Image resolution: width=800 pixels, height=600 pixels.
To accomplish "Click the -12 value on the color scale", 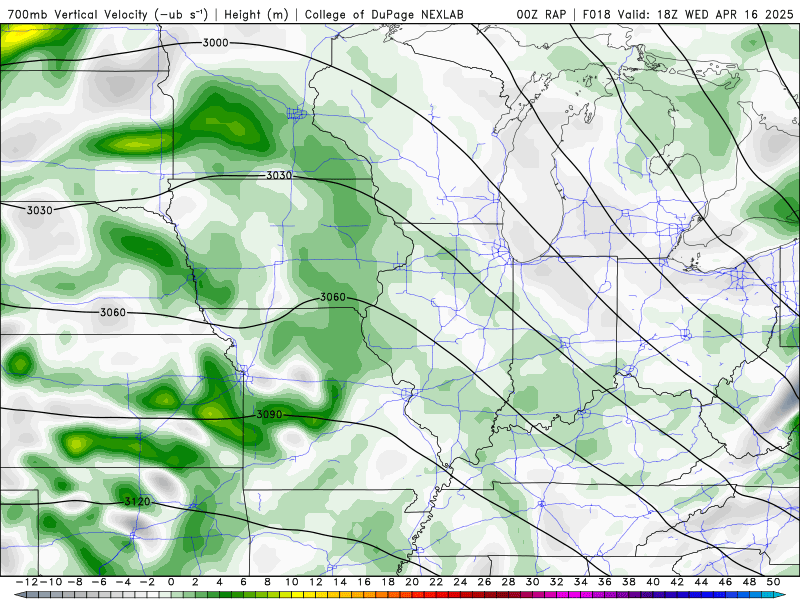I will 27,582.
